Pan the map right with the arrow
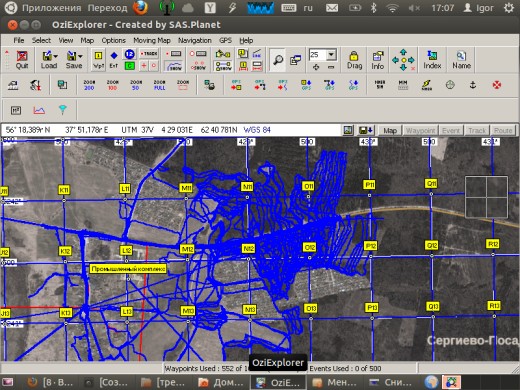 click(x=411, y=60)
